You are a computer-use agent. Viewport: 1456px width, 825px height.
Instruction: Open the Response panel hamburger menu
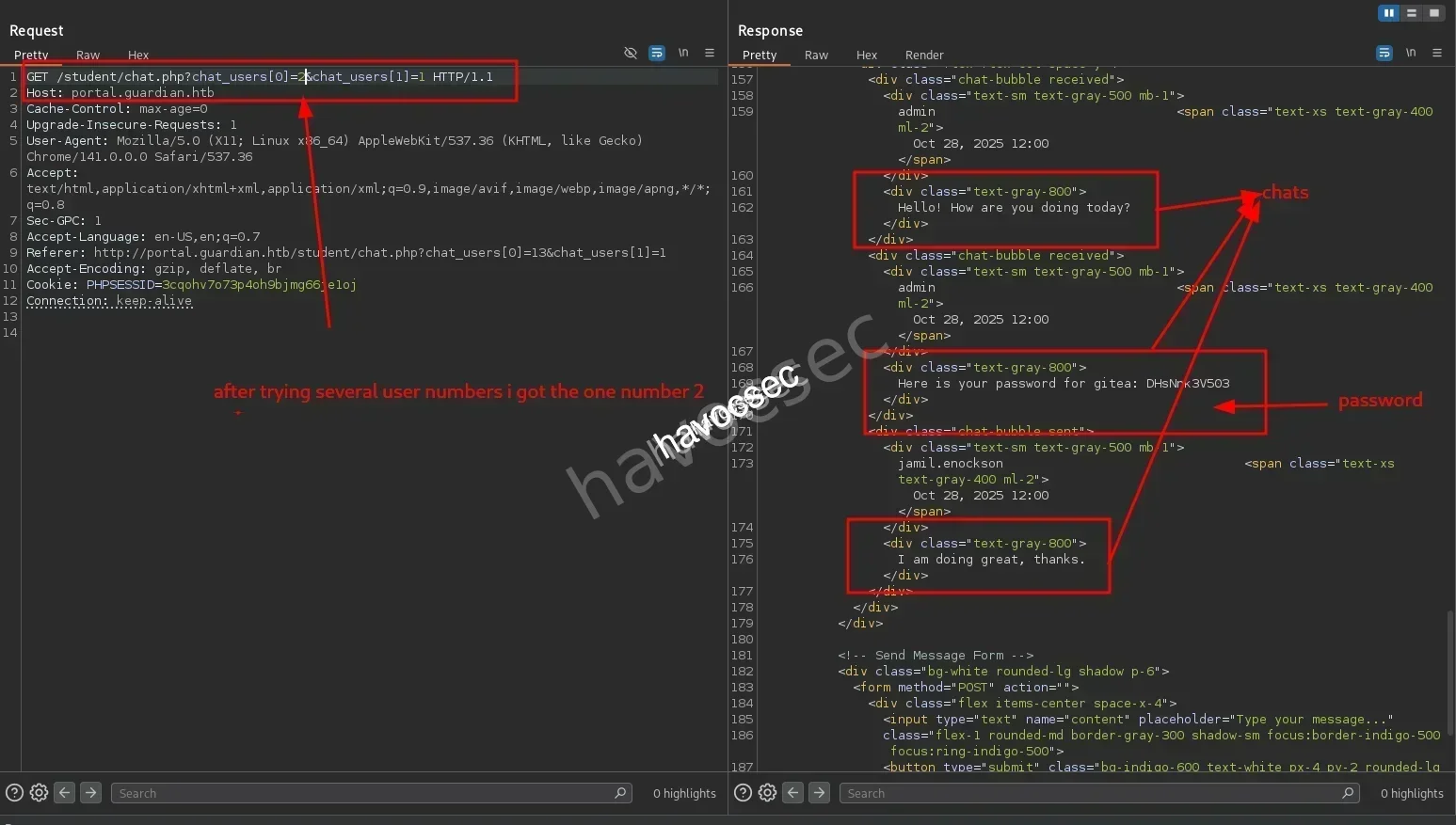(x=1437, y=53)
